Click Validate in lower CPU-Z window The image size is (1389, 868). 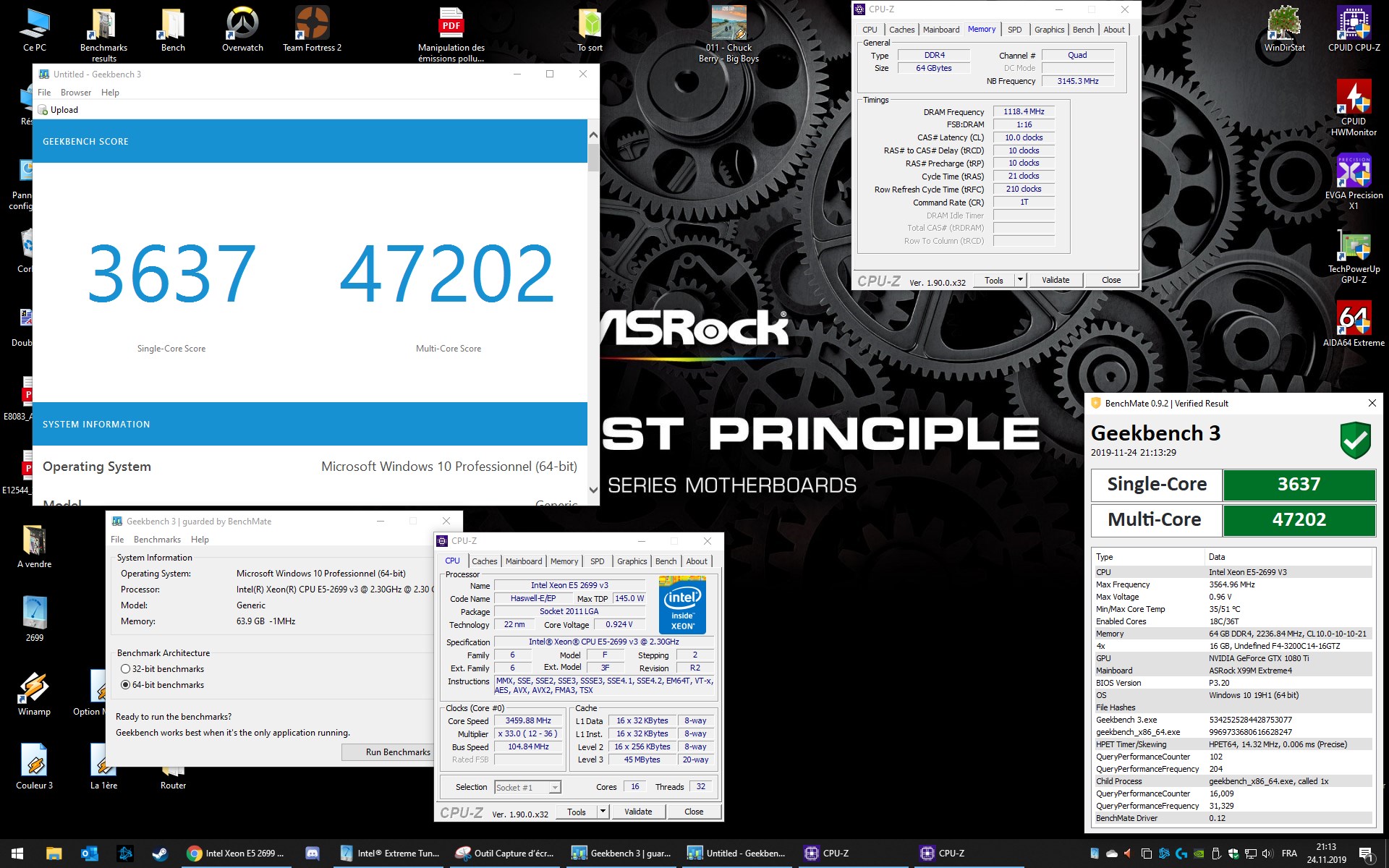click(638, 812)
